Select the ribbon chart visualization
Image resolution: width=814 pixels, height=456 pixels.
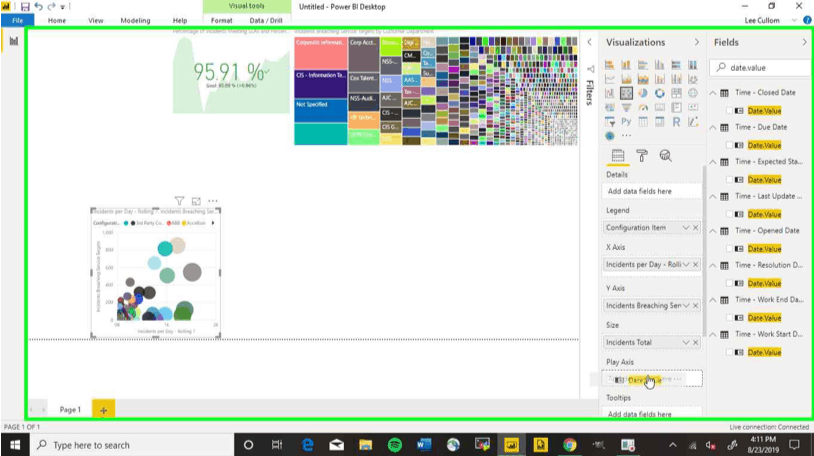[693, 79]
